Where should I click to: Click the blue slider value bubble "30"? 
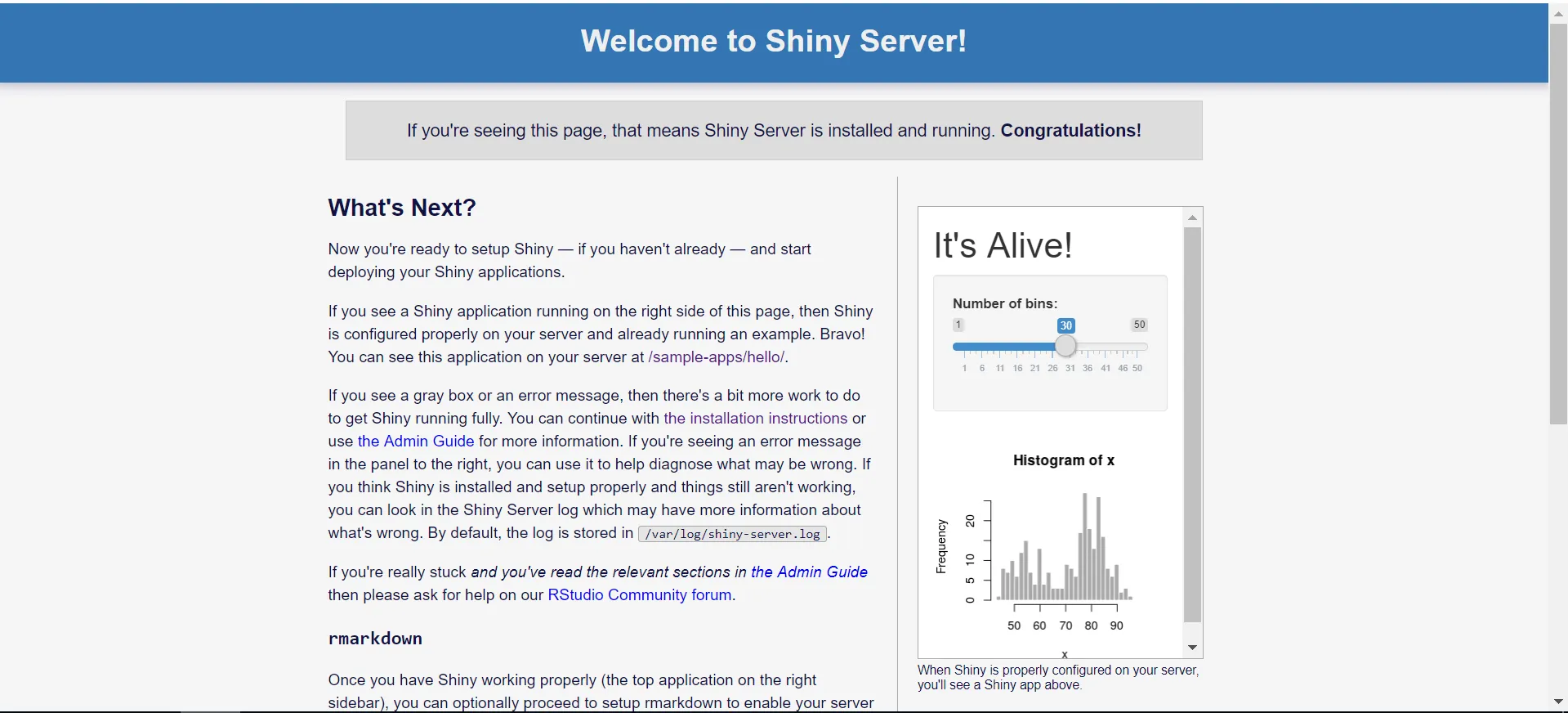[x=1065, y=325]
